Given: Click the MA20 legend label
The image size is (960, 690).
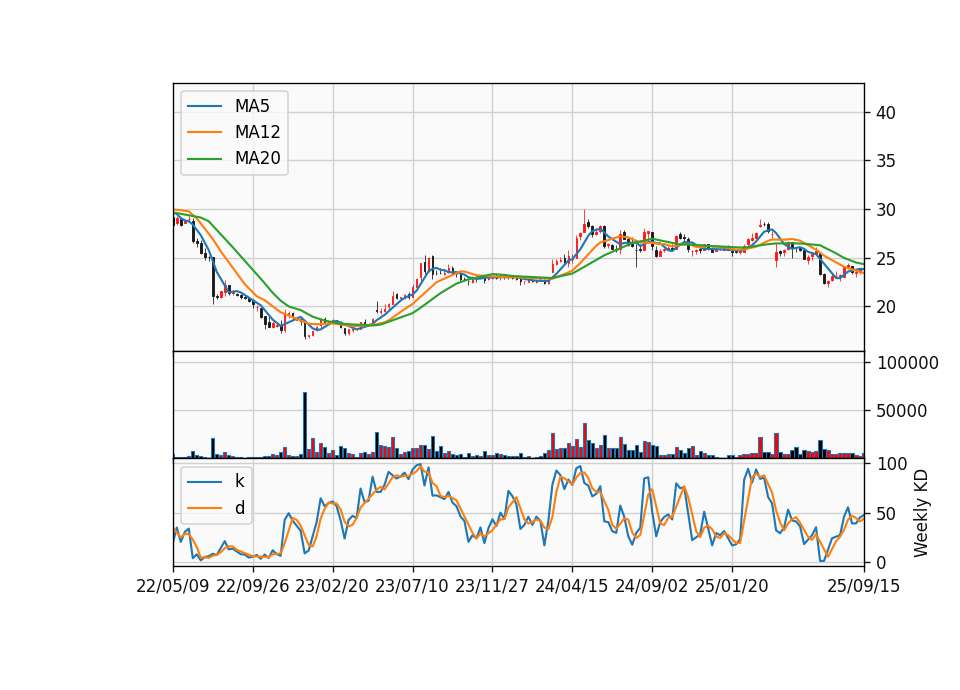Looking at the screenshot, I should [257, 159].
